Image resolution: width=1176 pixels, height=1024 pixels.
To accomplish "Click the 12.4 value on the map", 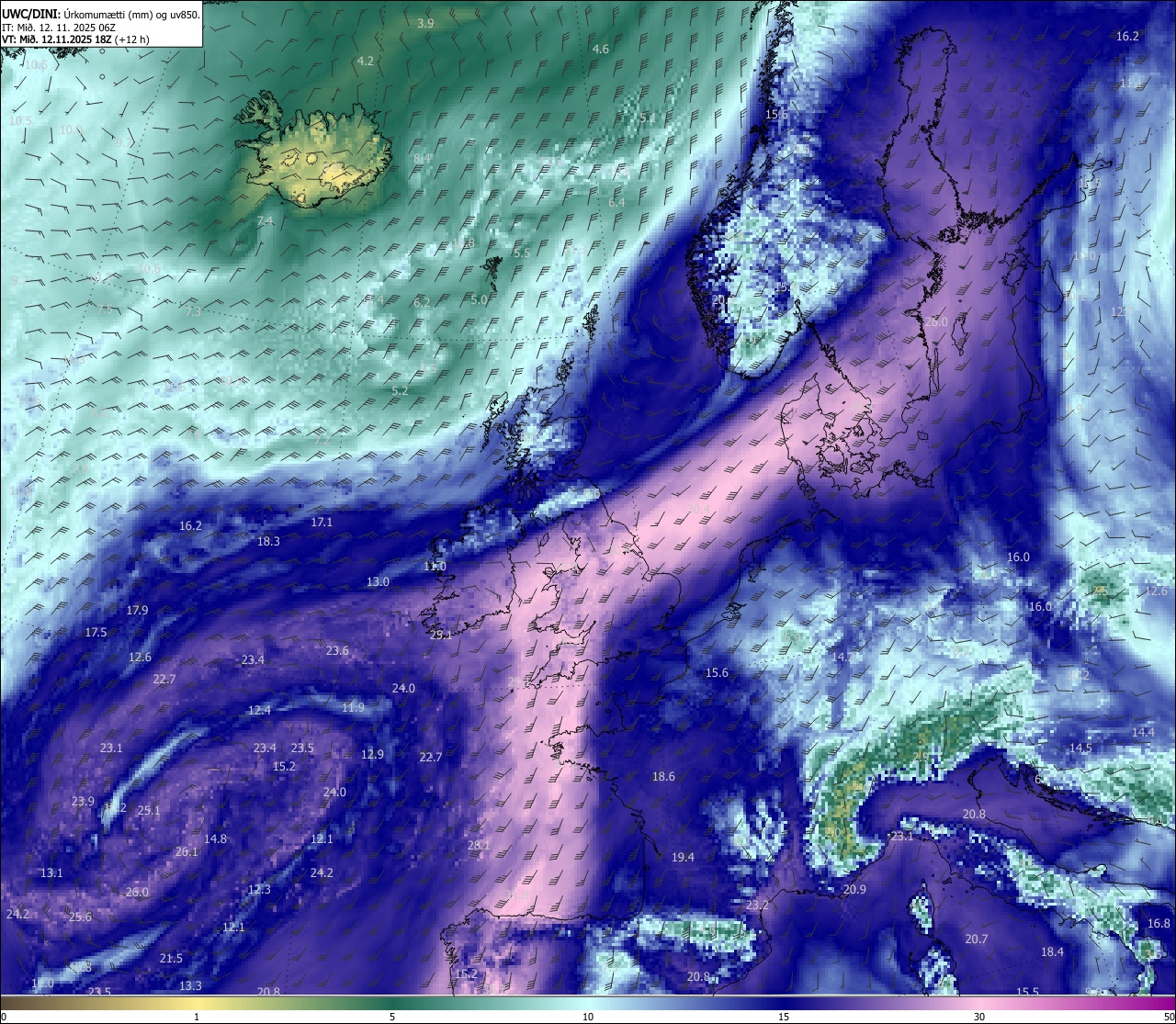I will tap(259, 710).
